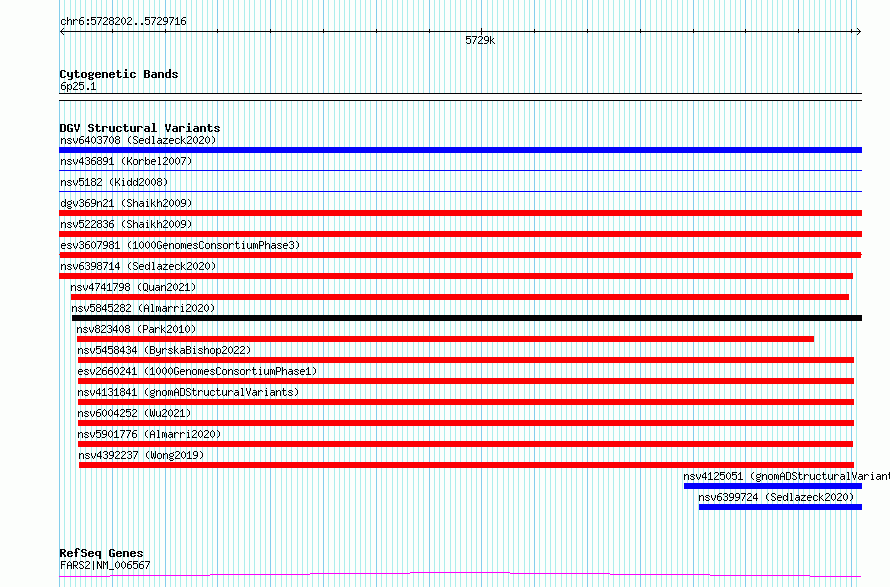The width and height of the screenshot is (890, 587).
Task: Select the nsv6004252 (Wu2021) label
Action: click(135, 413)
